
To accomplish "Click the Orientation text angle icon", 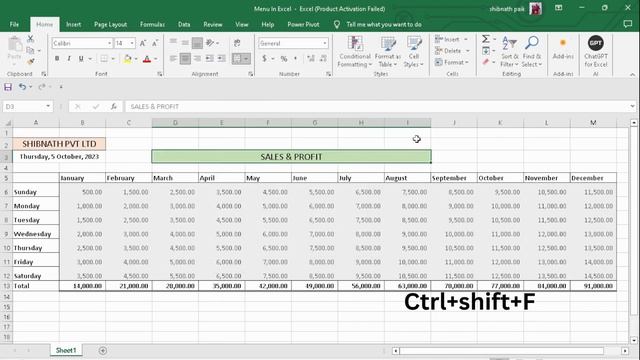I will click(210, 42).
